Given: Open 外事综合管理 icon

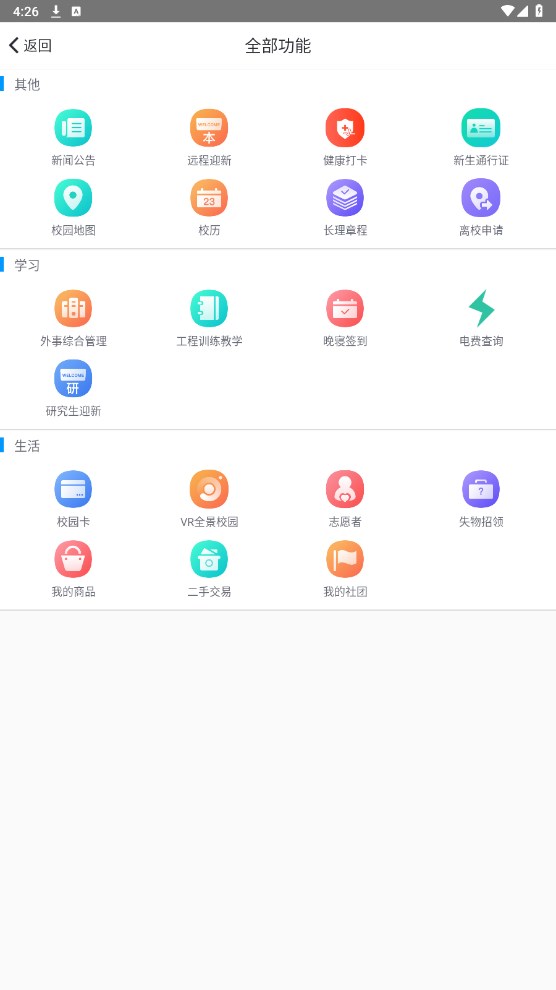Looking at the screenshot, I should pyautogui.click(x=73, y=309).
